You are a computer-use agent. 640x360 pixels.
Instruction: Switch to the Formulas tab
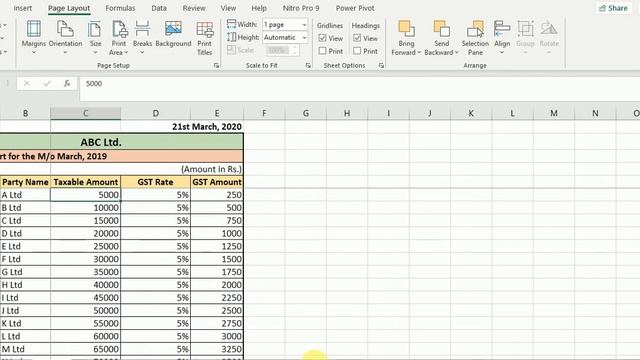coord(120,8)
